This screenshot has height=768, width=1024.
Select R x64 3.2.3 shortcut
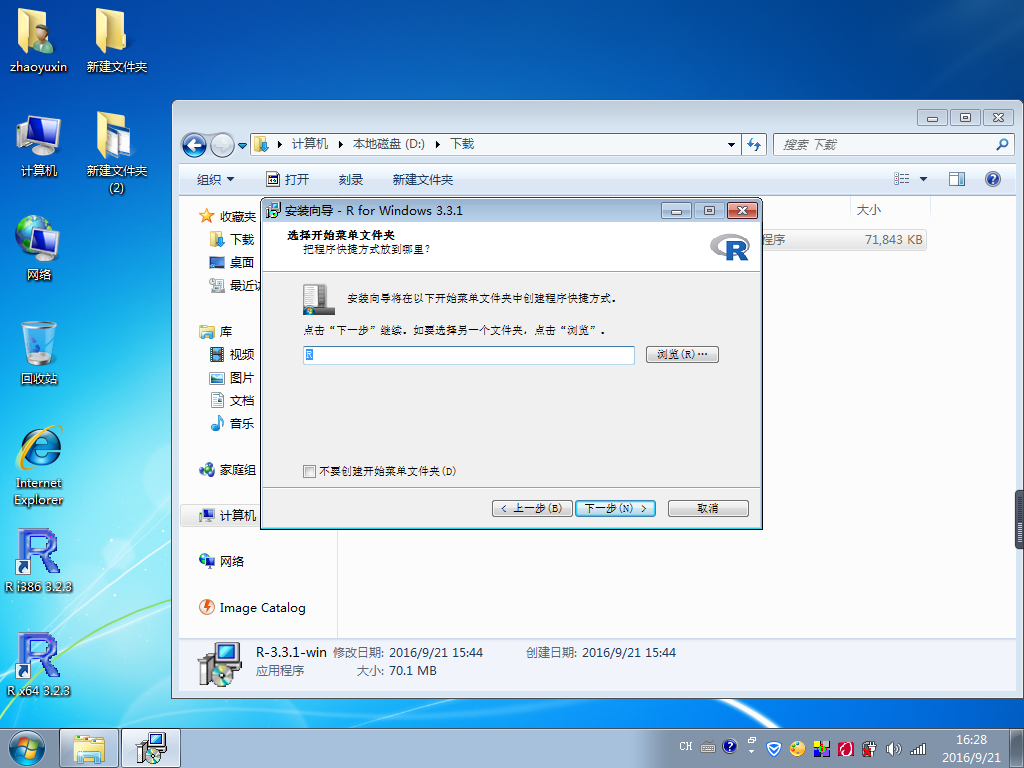[39, 664]
